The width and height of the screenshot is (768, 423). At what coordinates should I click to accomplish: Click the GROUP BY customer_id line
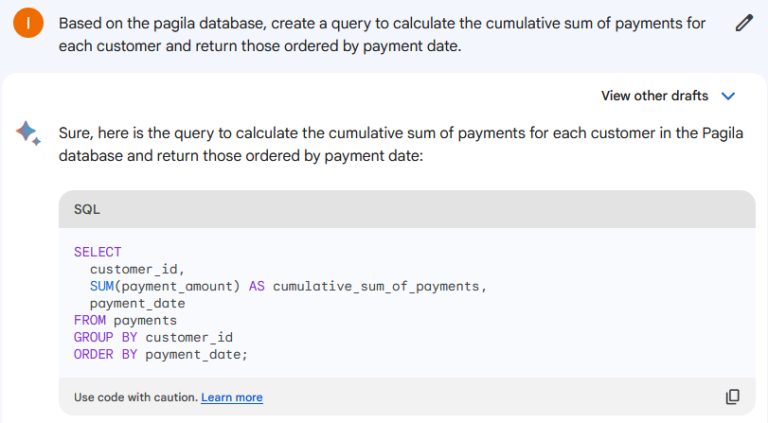(x=153, y=337)
